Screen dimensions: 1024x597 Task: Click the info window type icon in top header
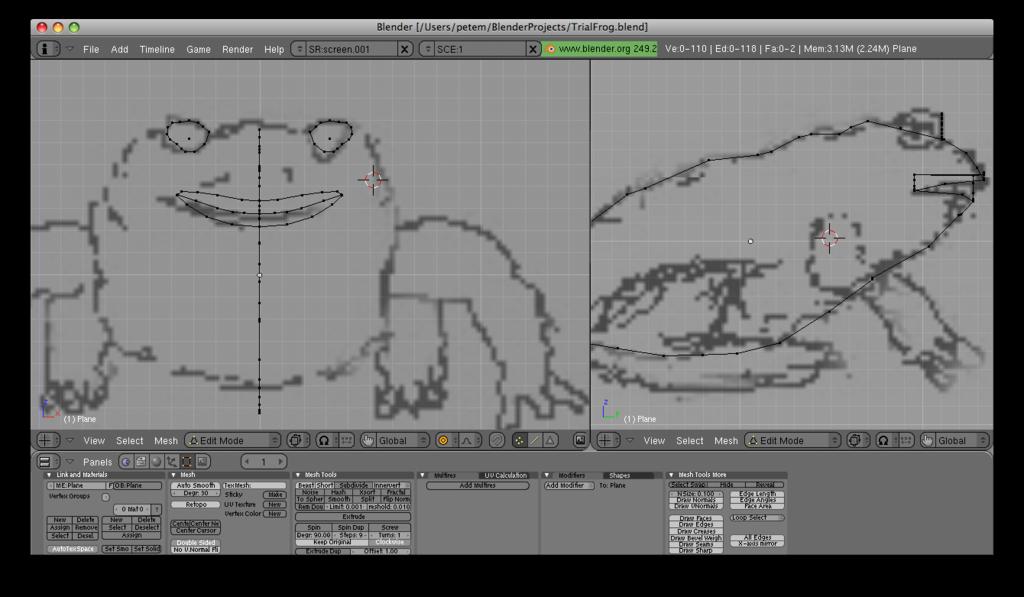46,49
